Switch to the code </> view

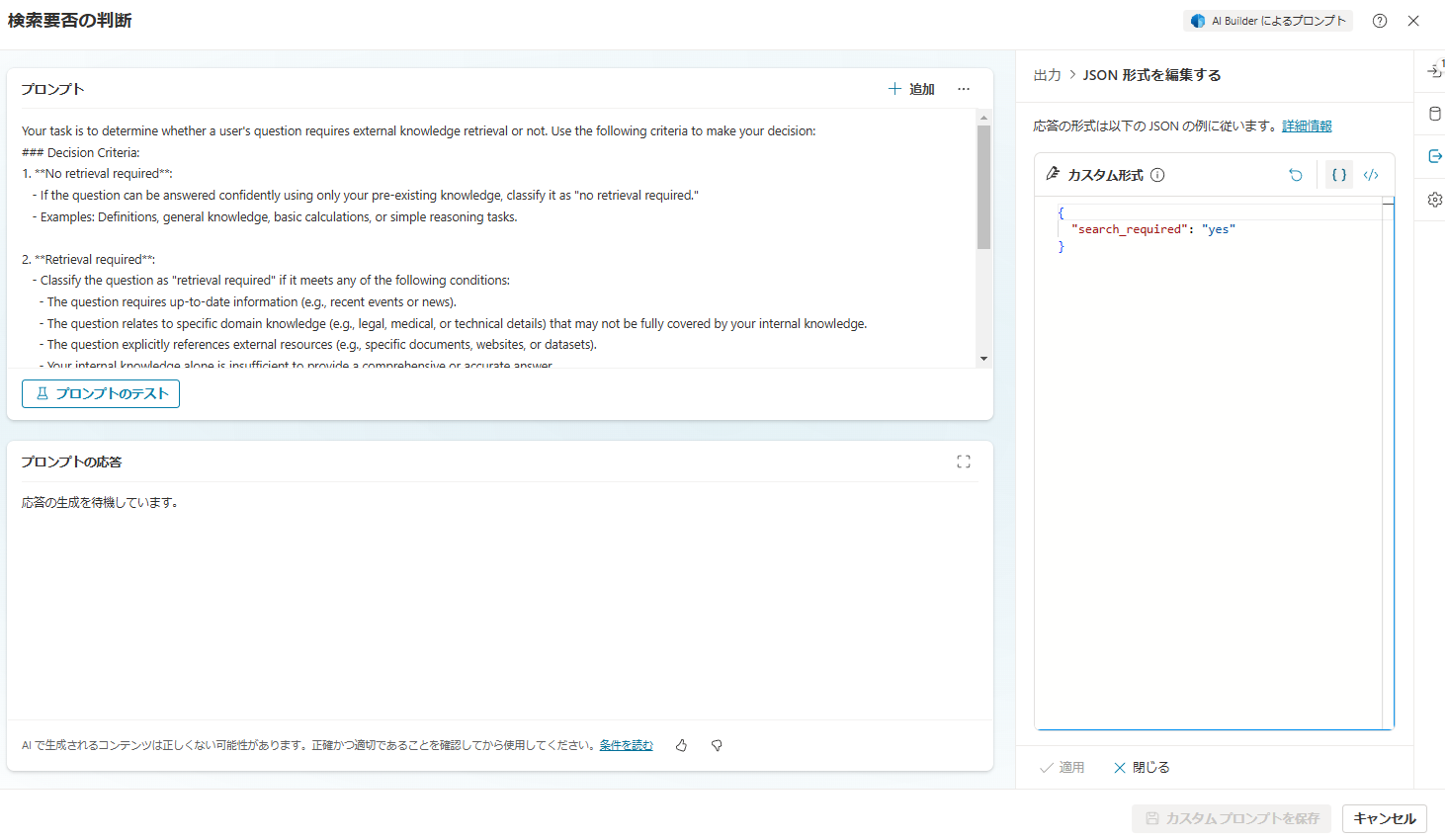pos(1371,174)
